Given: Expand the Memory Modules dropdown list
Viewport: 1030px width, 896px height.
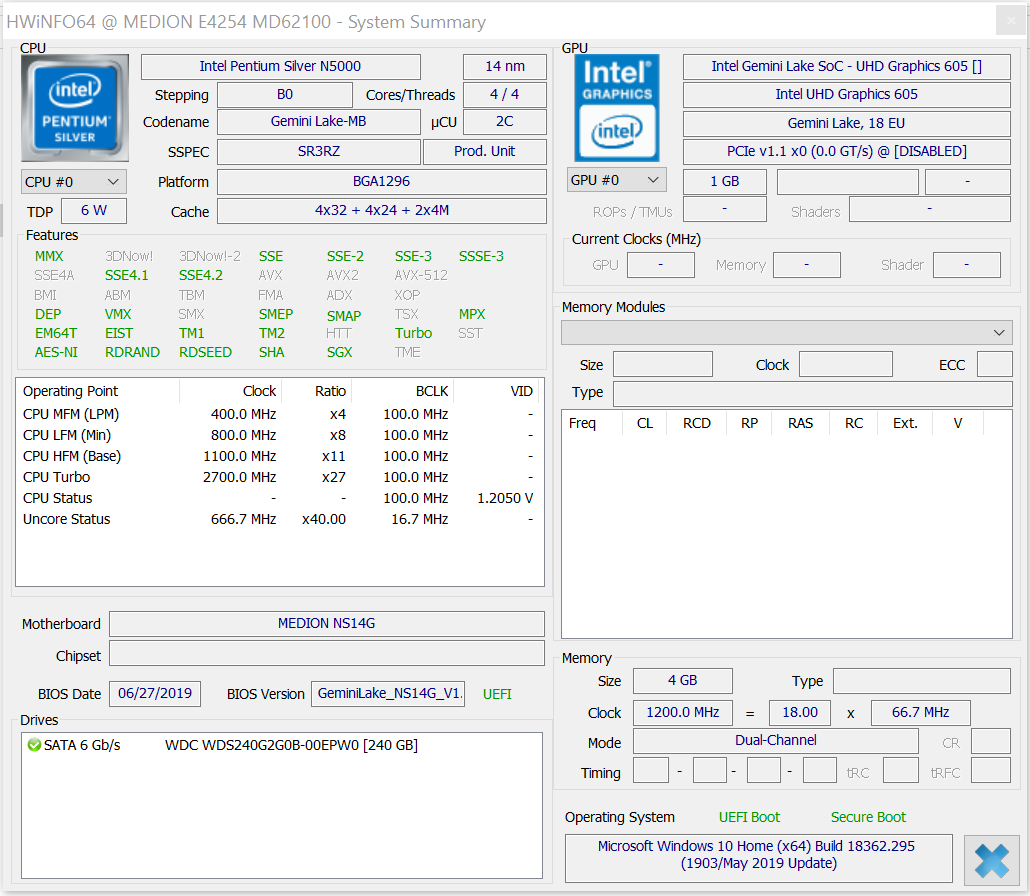Looking at the screenshot, I should 787,332.
